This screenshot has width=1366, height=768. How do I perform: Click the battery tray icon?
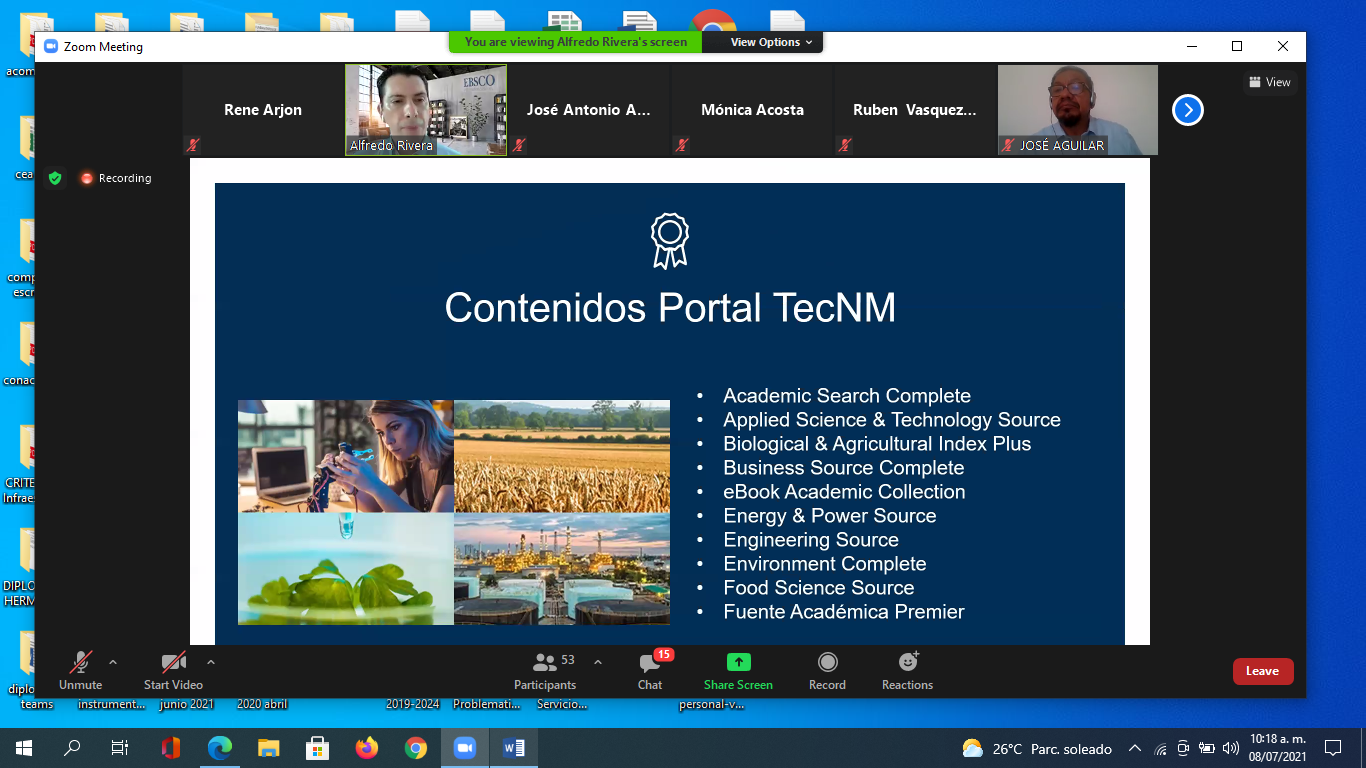[x=1207, y=748]
